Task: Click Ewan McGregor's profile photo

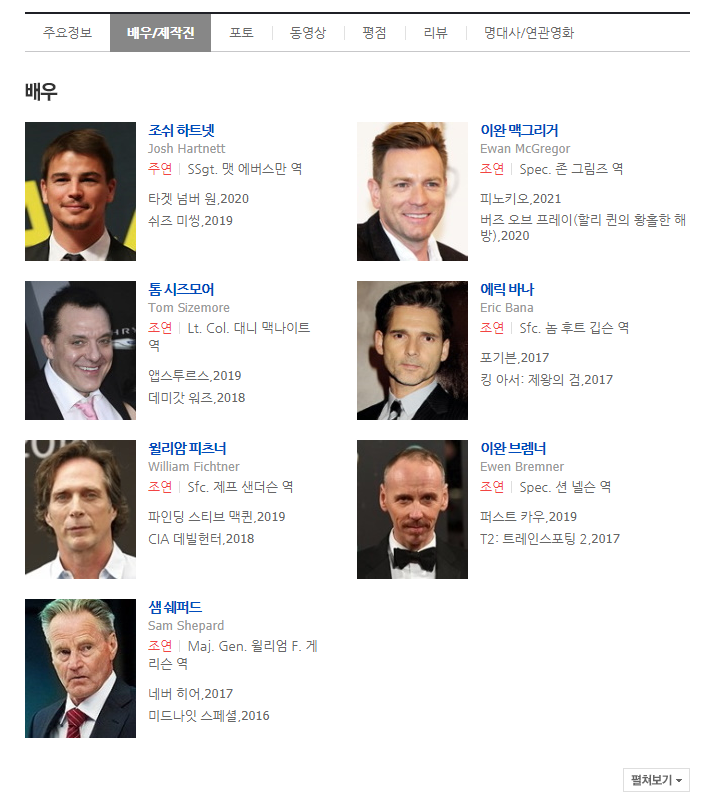Action: 412,191
